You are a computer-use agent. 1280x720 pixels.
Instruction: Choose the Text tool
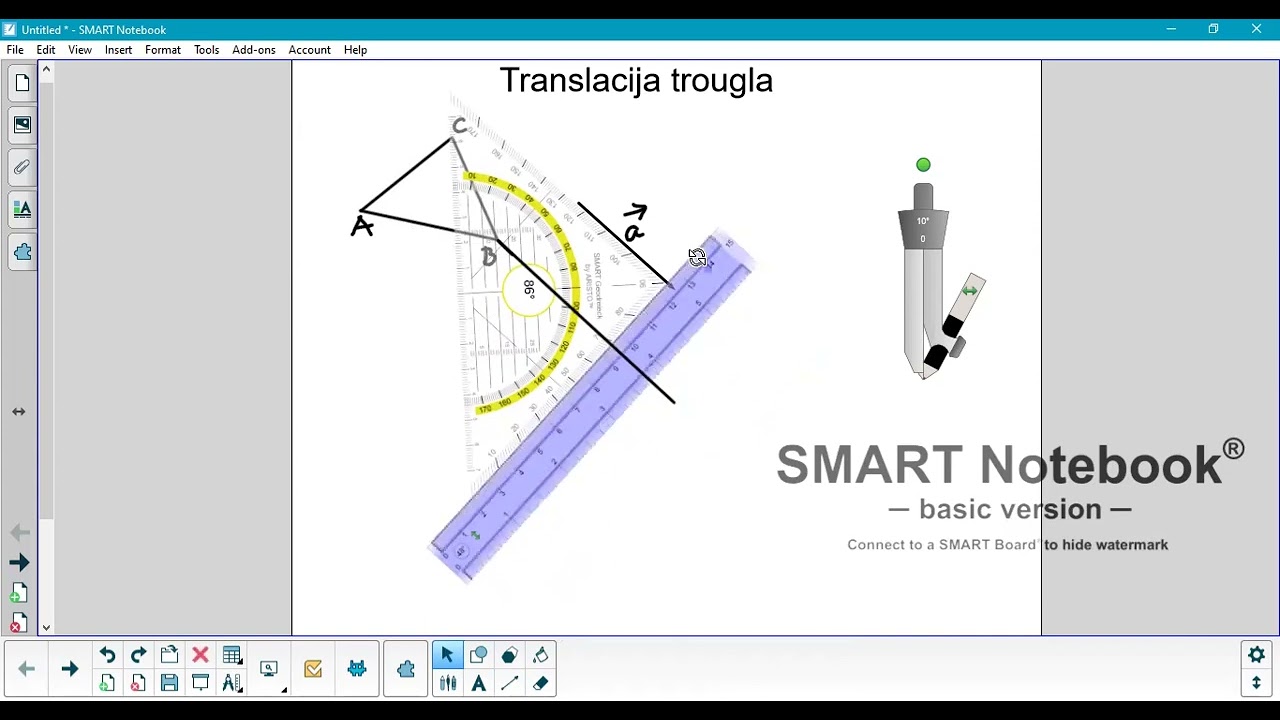[478, 683]
